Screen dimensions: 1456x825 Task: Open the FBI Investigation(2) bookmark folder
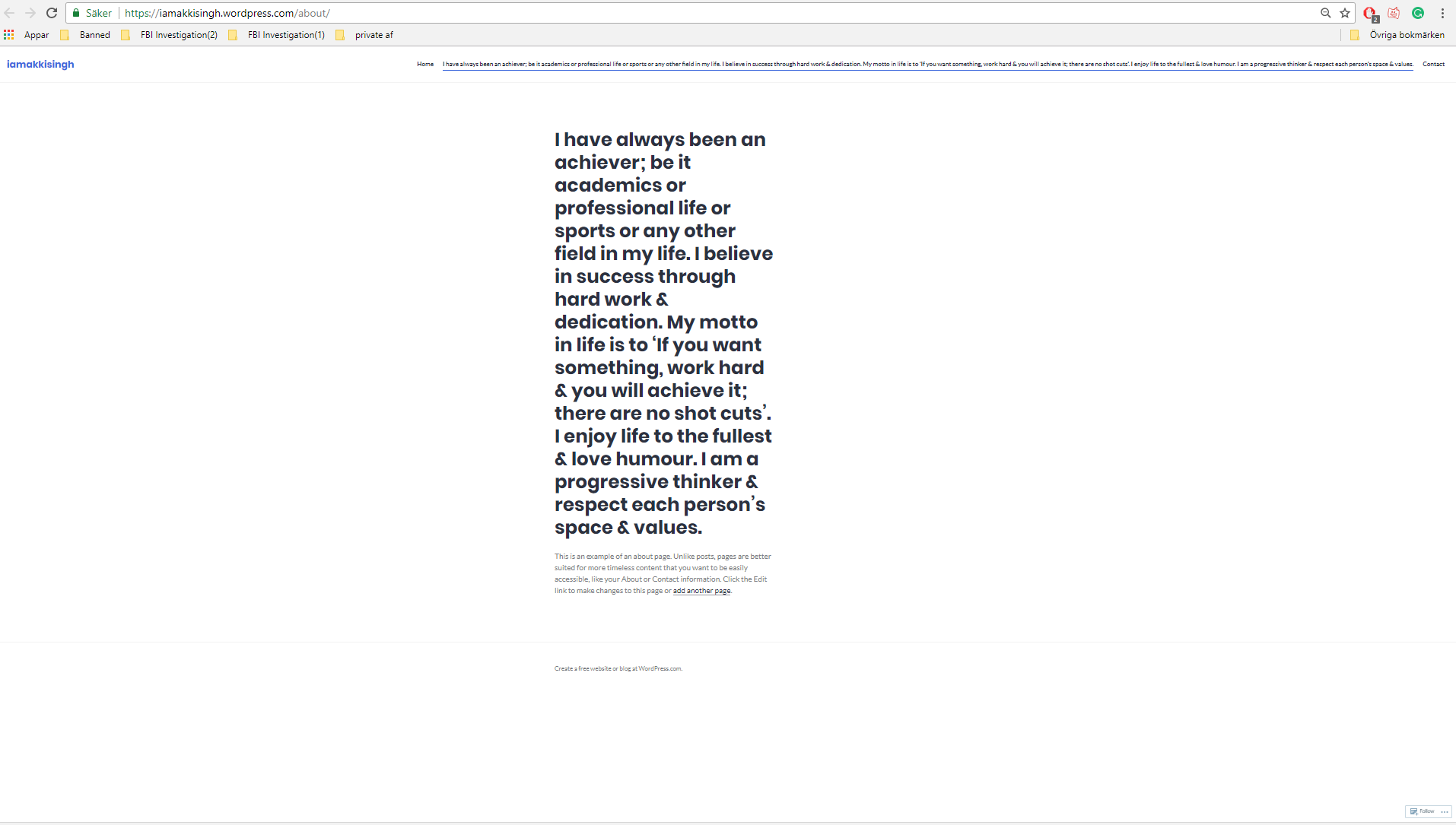point(169,35)
